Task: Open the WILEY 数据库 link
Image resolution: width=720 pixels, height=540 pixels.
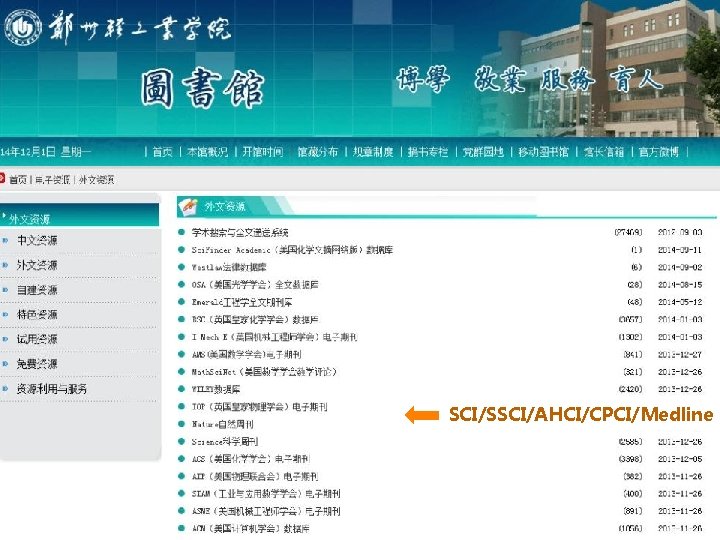Action: (x=216, y=389)
